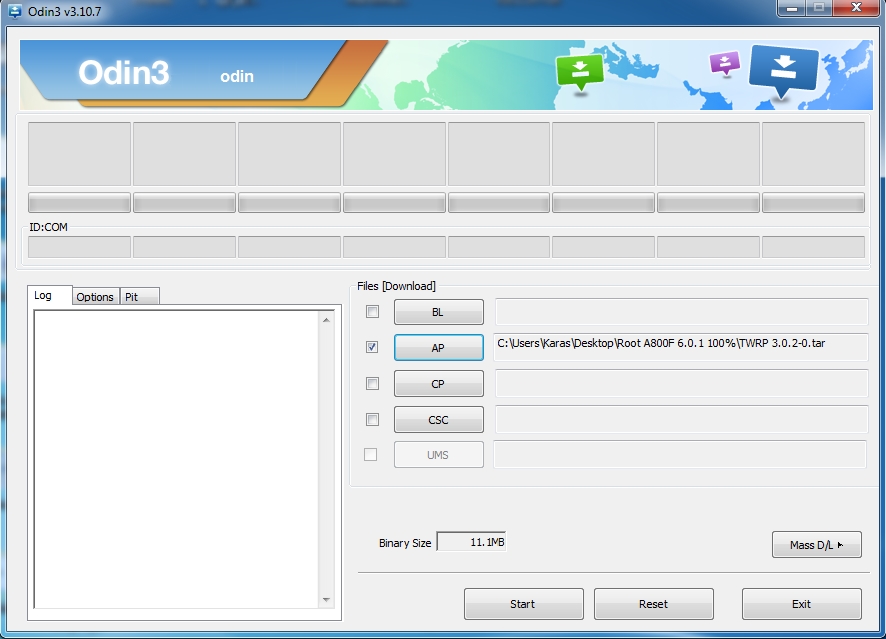Image resolution: width=886 pixels, height=639 pixels.
Task: Switch to the Pit tab
Action: [x=140, y=297]
